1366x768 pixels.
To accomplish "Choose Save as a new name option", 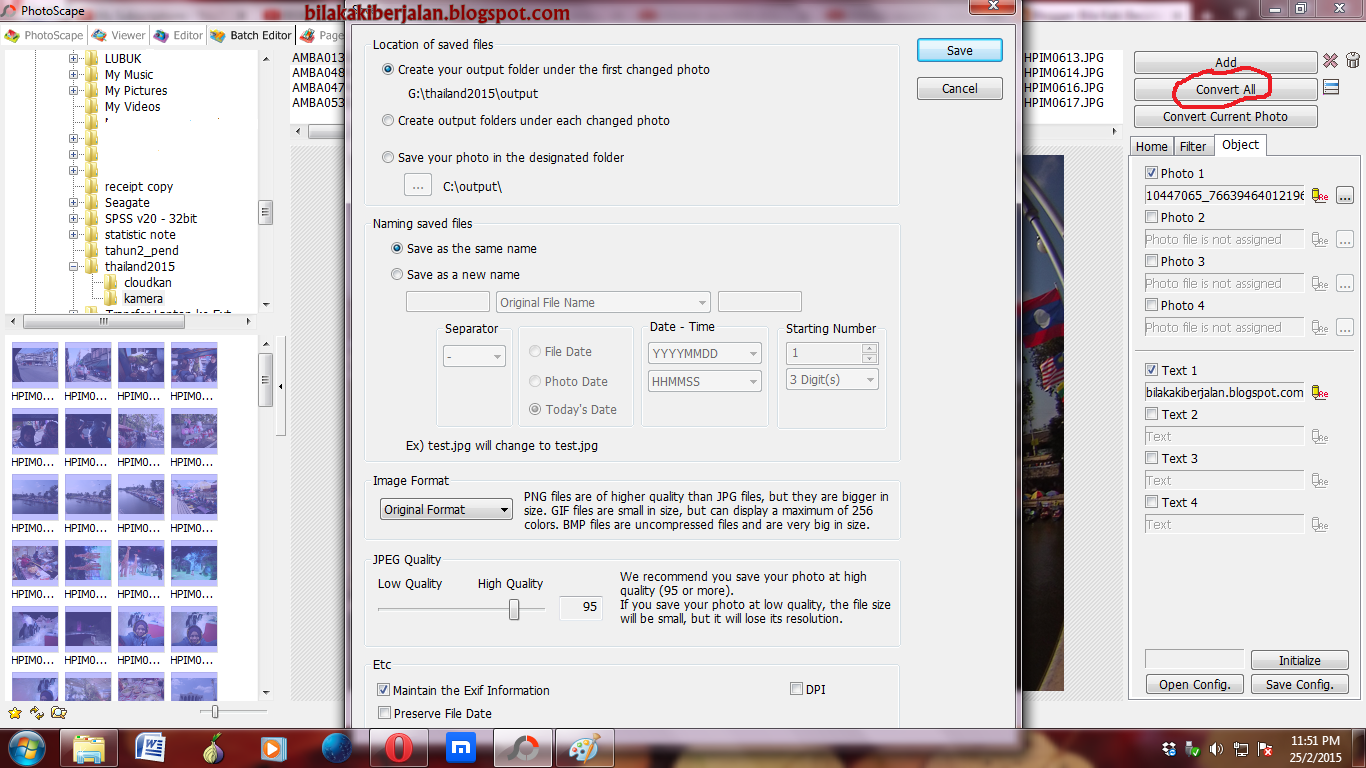I will click(x=398, y=275).
